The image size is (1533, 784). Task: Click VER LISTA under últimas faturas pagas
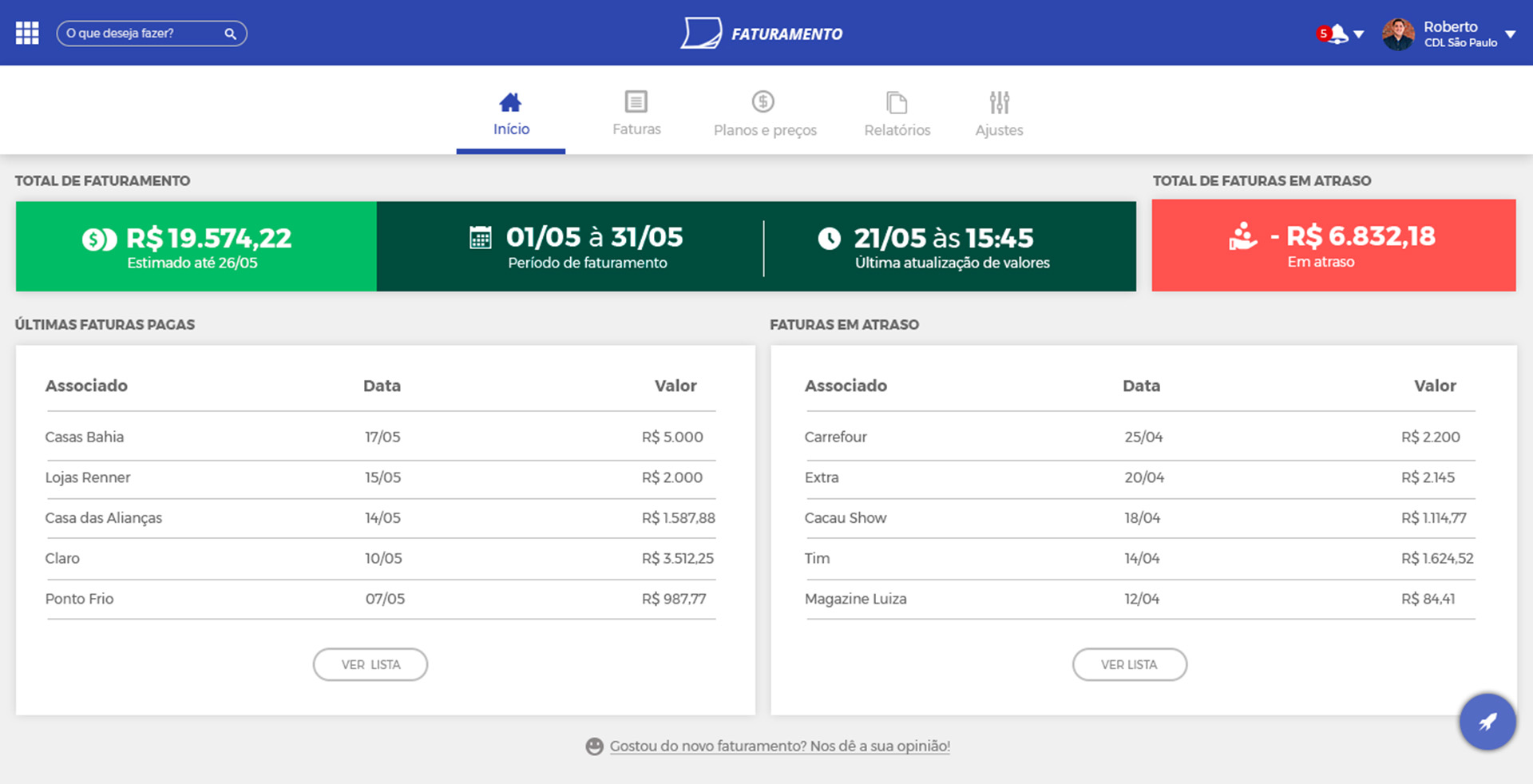[x=370, y=664]
